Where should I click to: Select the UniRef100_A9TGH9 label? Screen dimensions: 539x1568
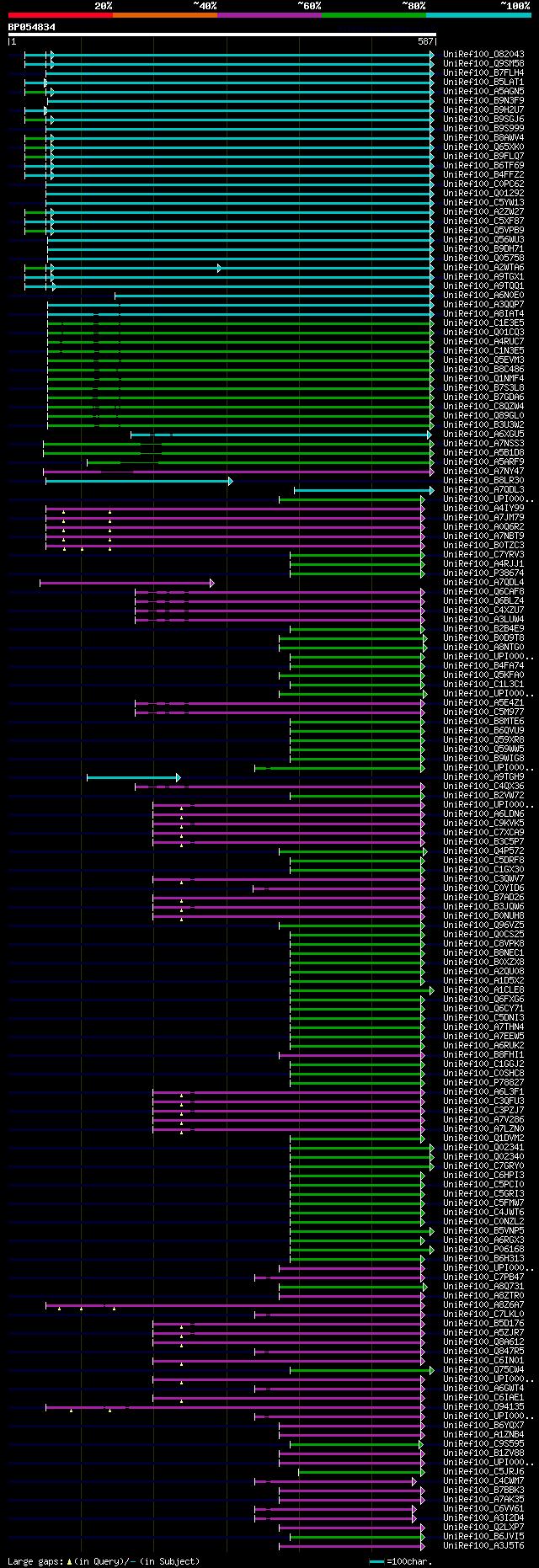click(x=483, y=776)
